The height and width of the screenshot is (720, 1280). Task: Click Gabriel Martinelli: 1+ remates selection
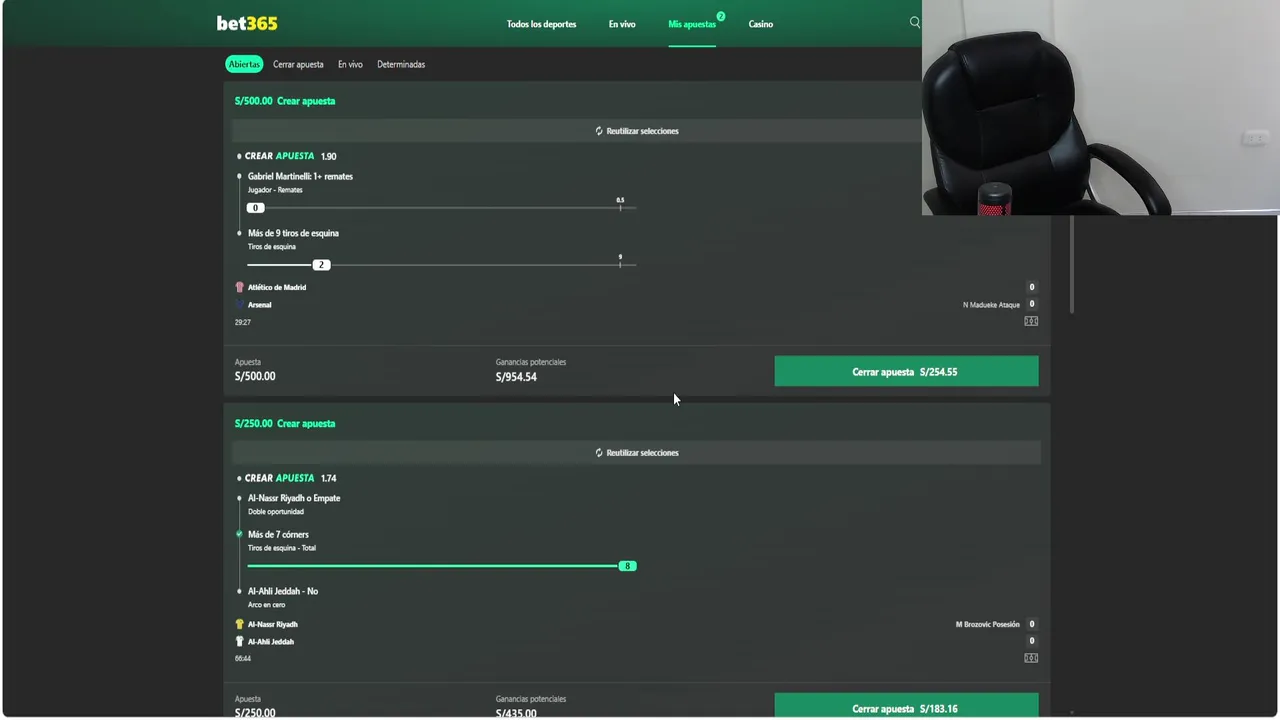click(x=300, y=176)
